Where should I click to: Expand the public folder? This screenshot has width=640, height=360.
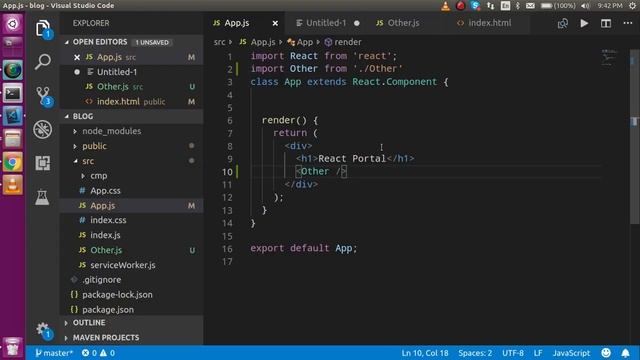coord(75,146)
